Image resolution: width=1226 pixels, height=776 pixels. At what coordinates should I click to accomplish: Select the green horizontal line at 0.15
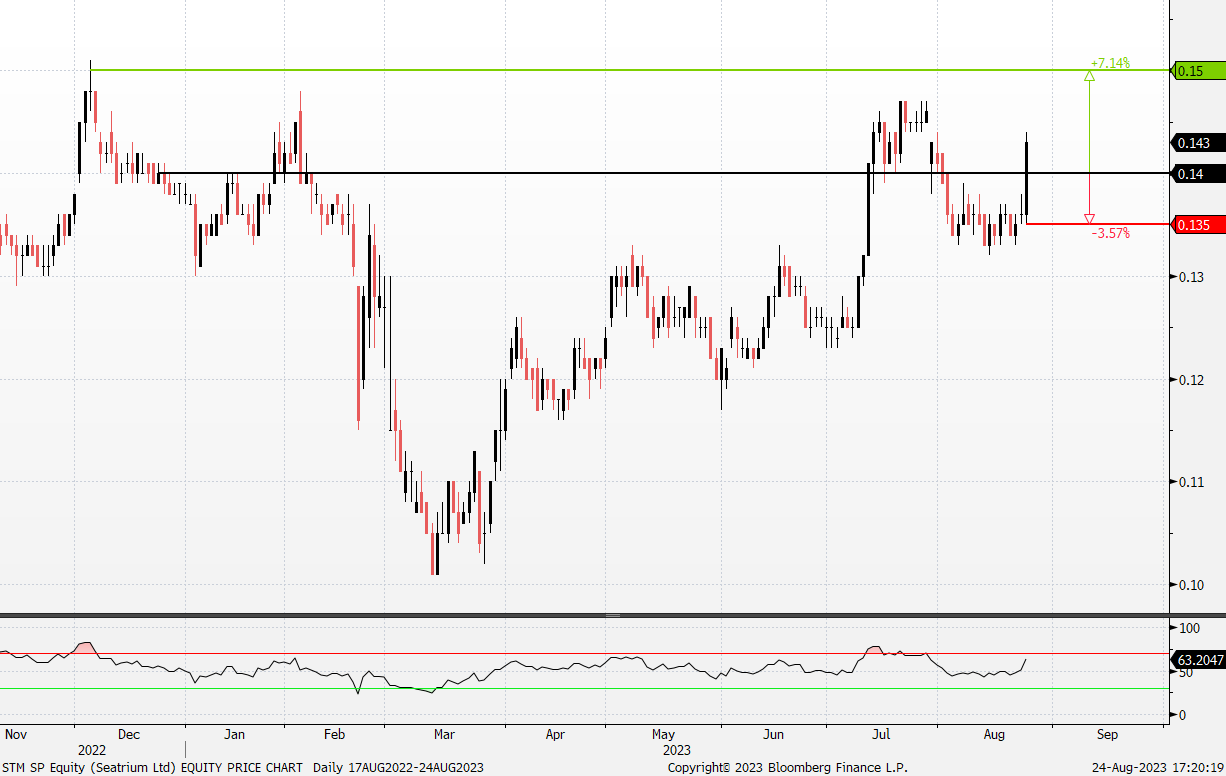tap(629, 70)
